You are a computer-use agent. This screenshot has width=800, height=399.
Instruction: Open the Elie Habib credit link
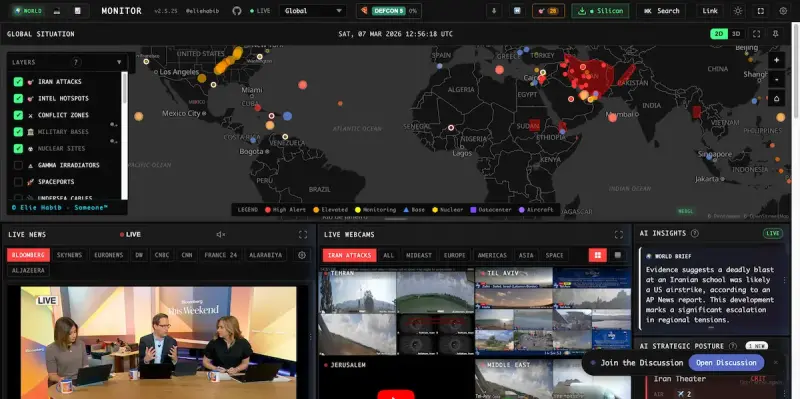(x=59, y=208)
